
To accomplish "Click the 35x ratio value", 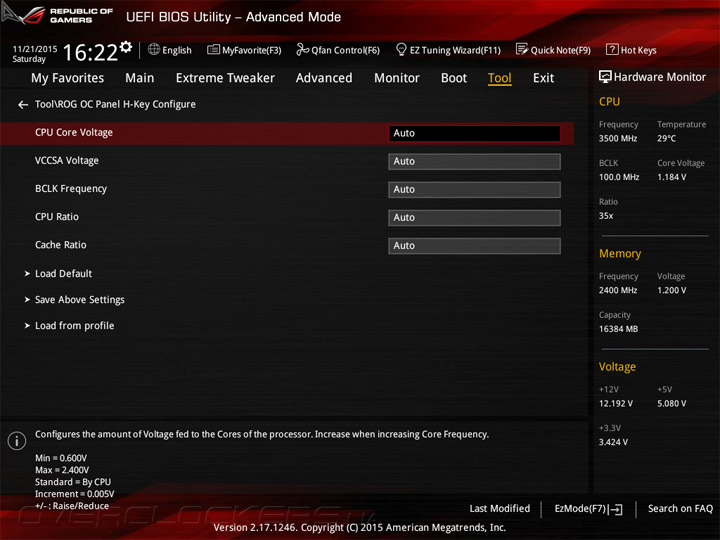I will pyautogui.click(x=606, y=216).
